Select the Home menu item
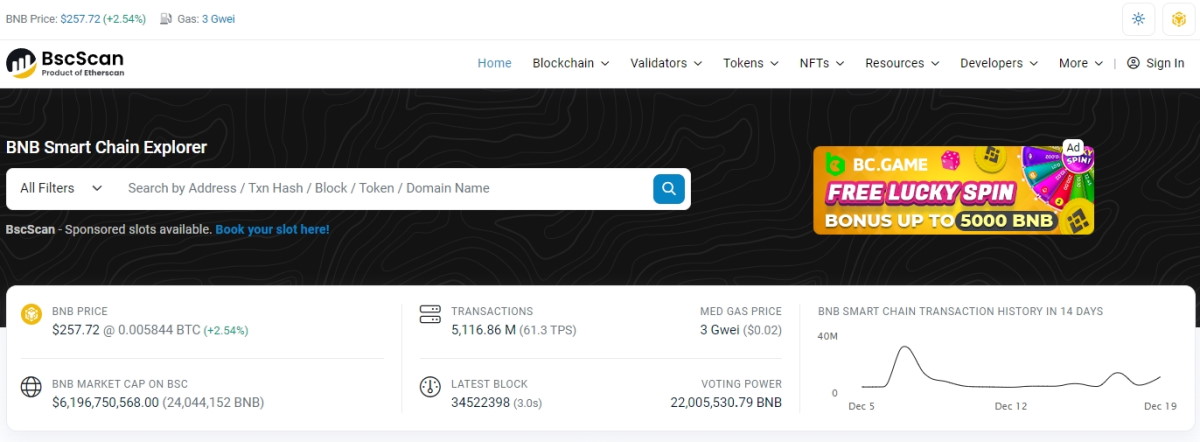The image size is (1200, 442). click(494, 63)
